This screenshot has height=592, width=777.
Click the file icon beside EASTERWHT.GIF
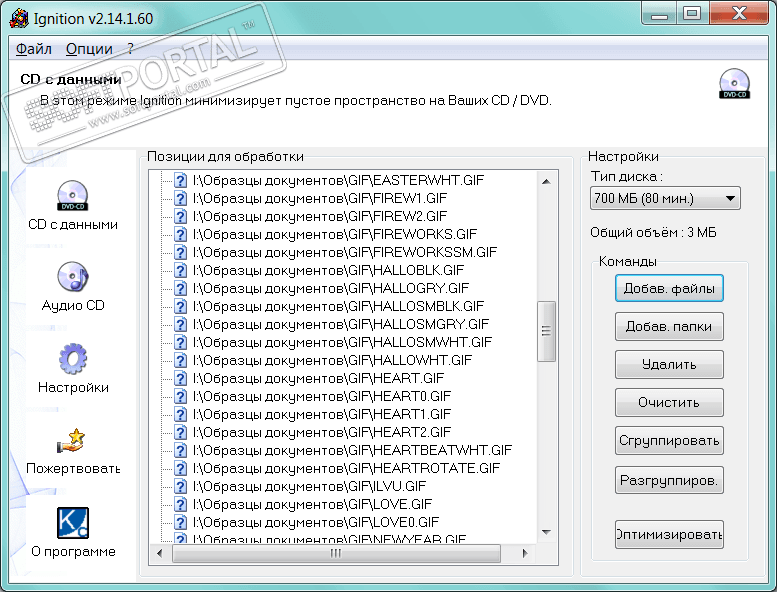(180, 180)
